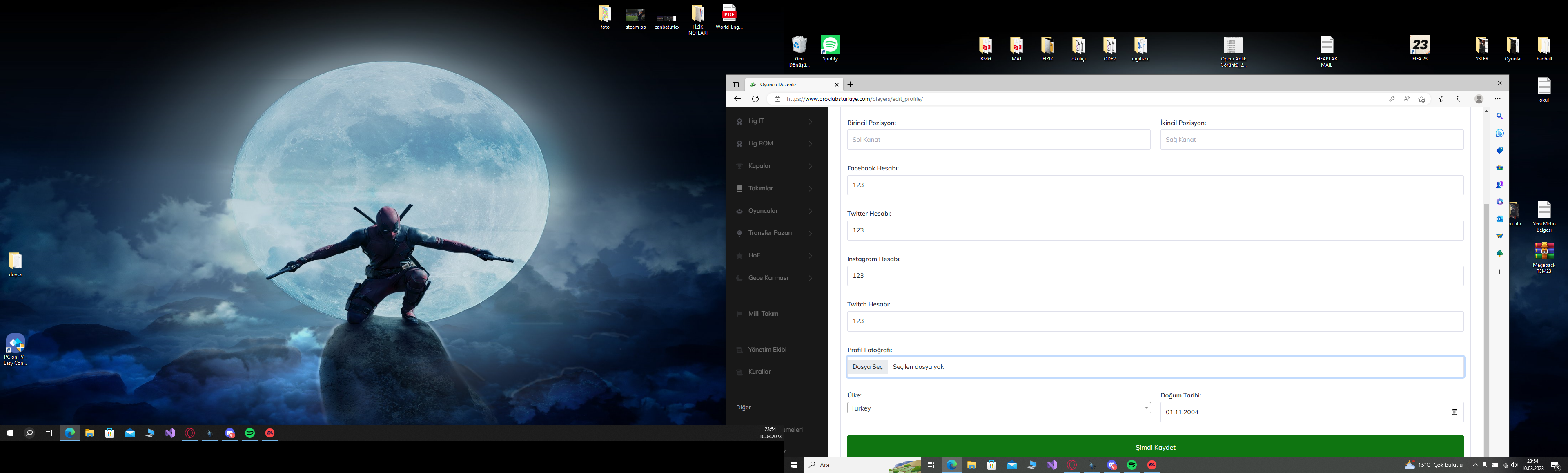1568x473 pixels.
Task: Open Edge sidebar search icon
Action: pos(1499,116)
